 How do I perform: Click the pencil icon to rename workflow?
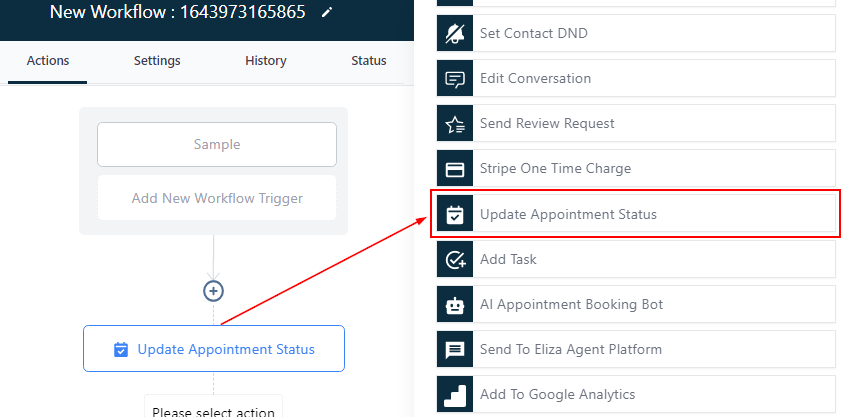[326, 13]
